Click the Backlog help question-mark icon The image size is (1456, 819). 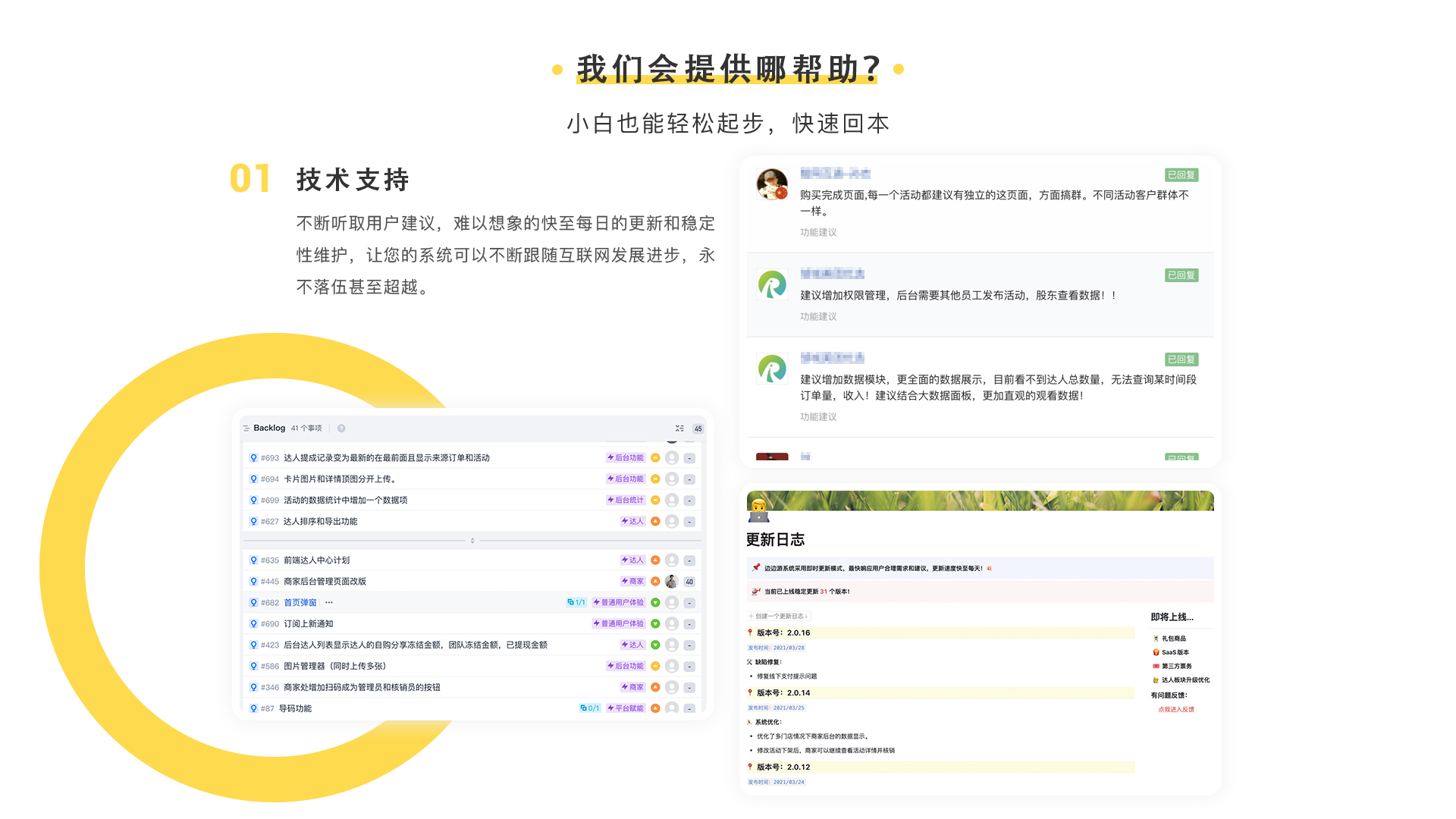point(341,428)
